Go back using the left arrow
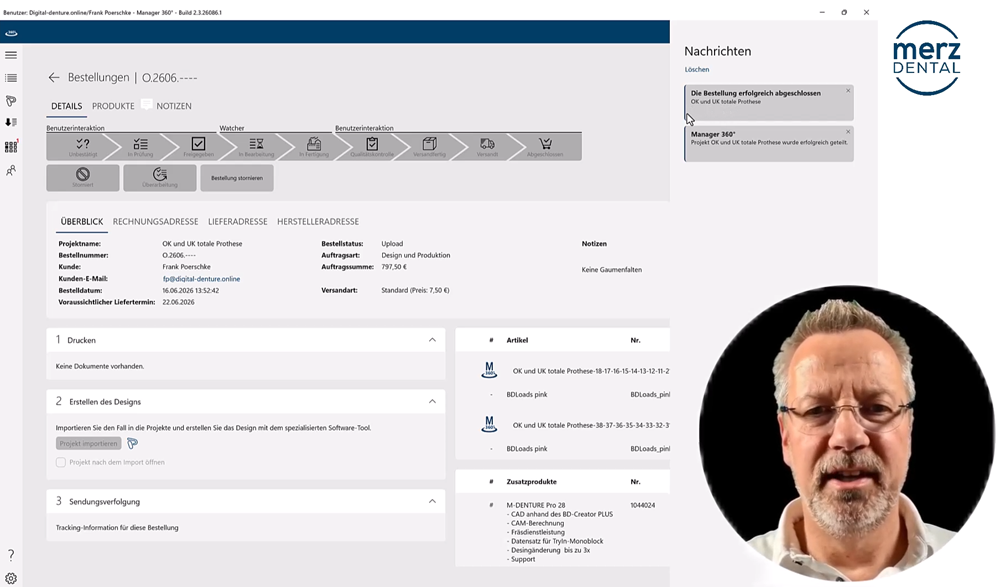Viewport: 1000px width, 587px height. [x=54, y=77]
